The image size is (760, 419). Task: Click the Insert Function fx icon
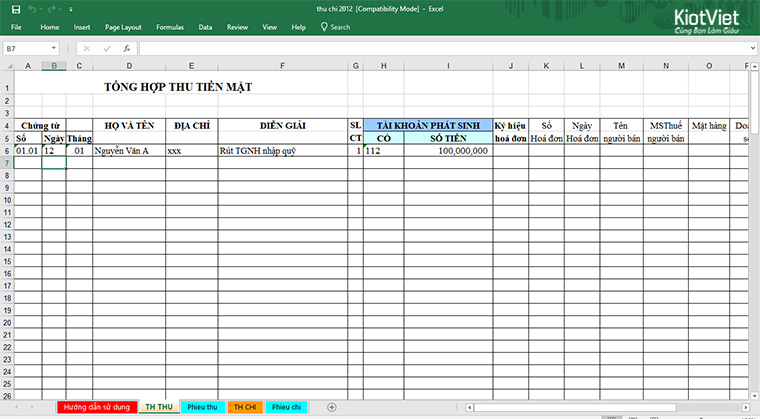click(126, 48)
